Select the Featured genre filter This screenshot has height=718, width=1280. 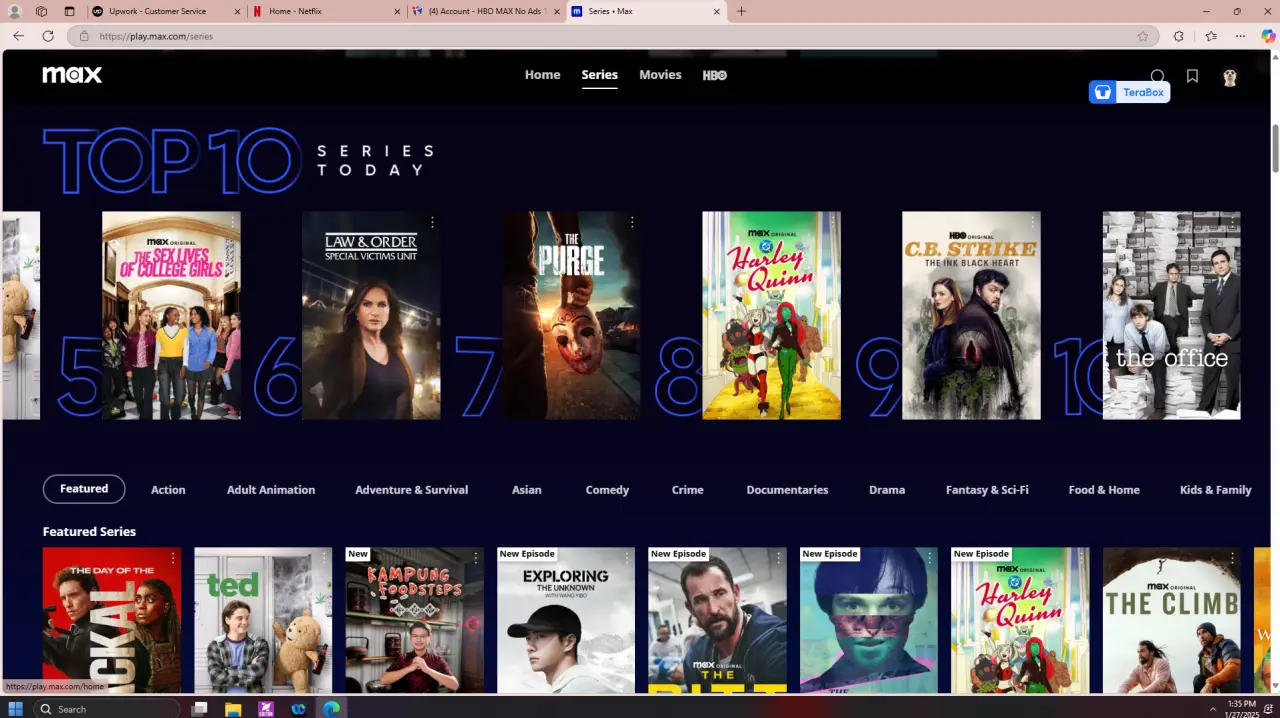84,489
